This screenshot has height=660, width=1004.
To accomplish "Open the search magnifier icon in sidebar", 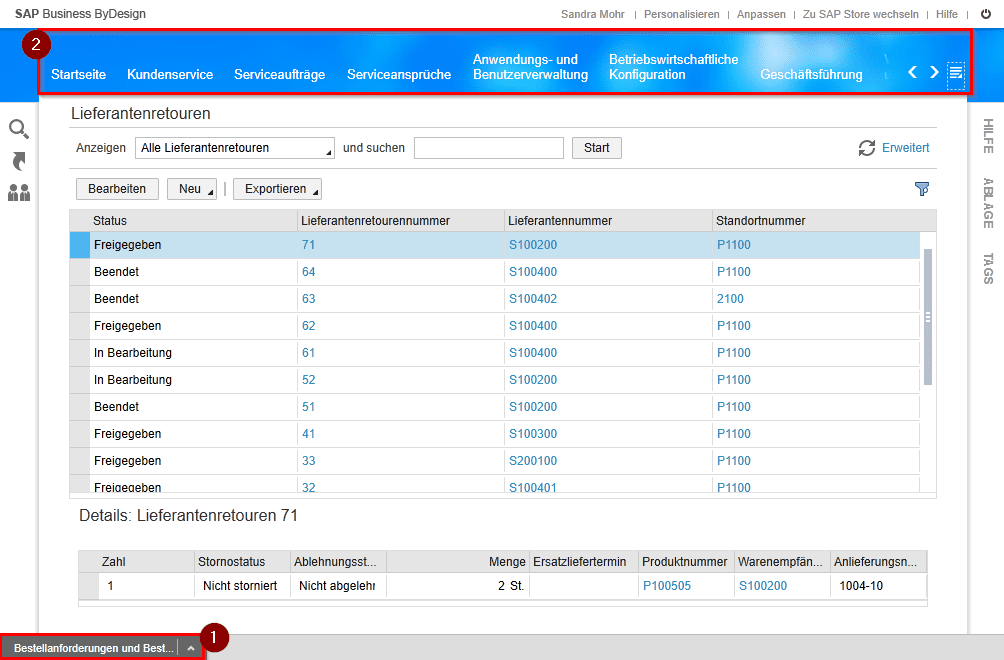I will (x=19, y=129).
